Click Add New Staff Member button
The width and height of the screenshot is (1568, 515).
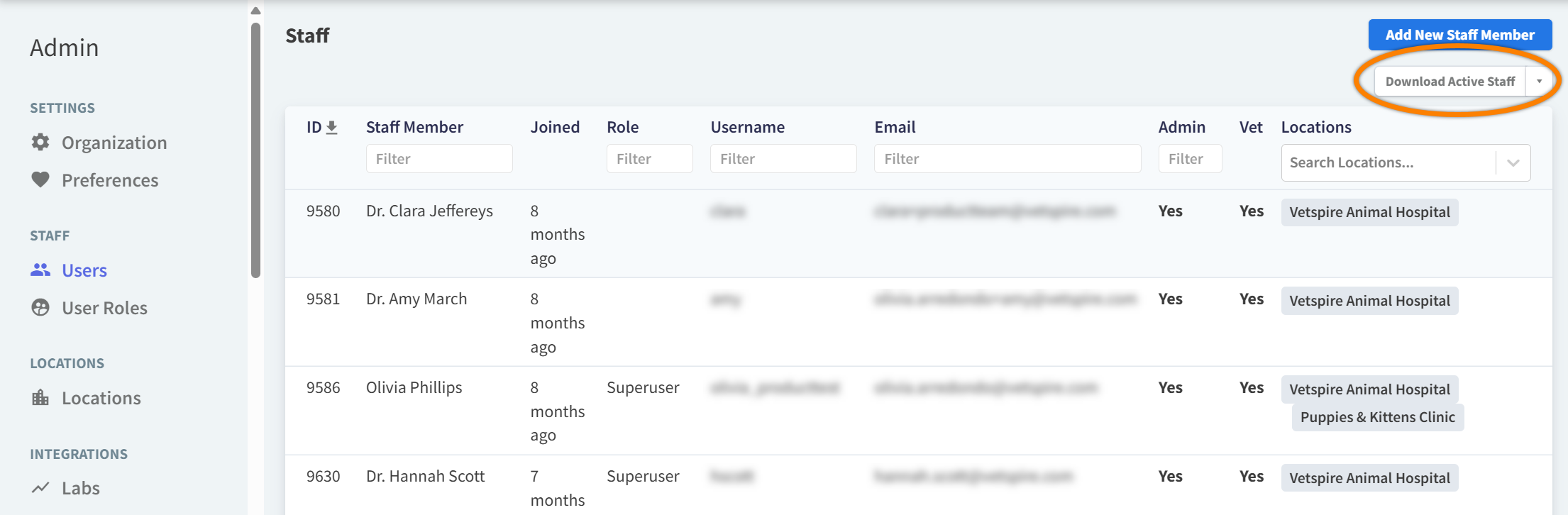click(1459, 35)
